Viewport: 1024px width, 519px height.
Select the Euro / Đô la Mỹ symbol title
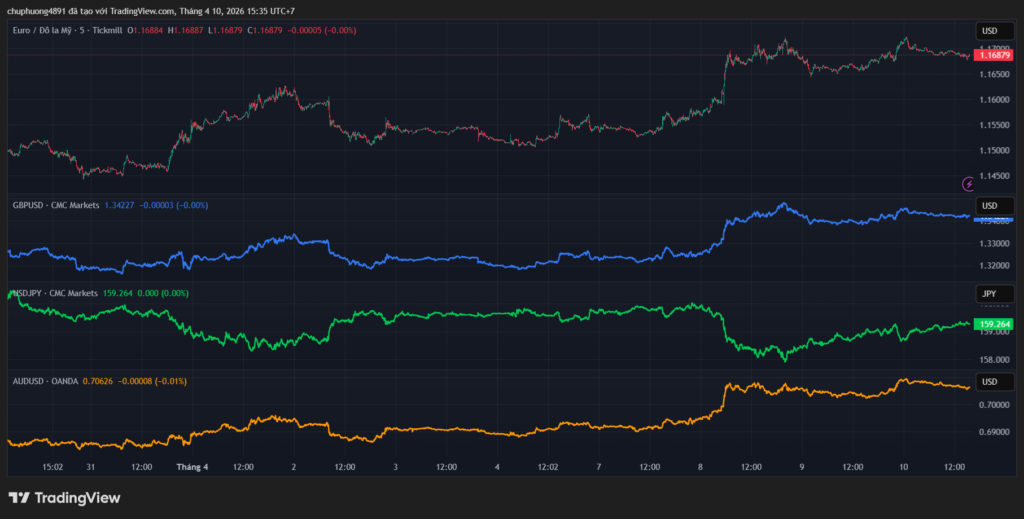tap(49, 31)
